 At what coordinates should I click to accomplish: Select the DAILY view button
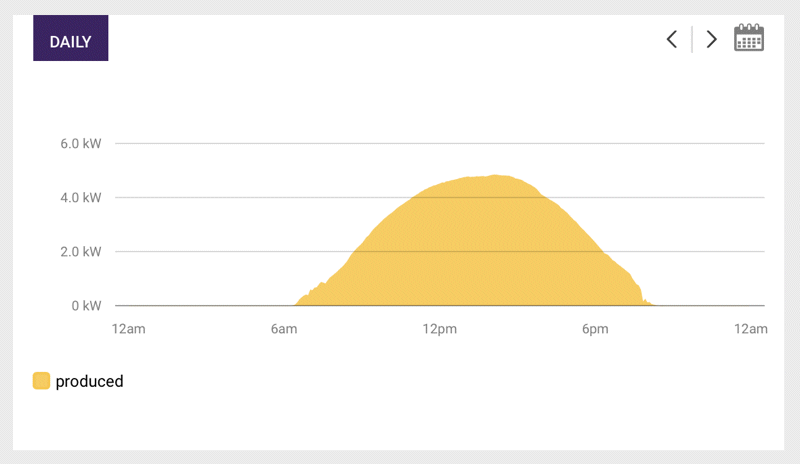tap(70, 38)
